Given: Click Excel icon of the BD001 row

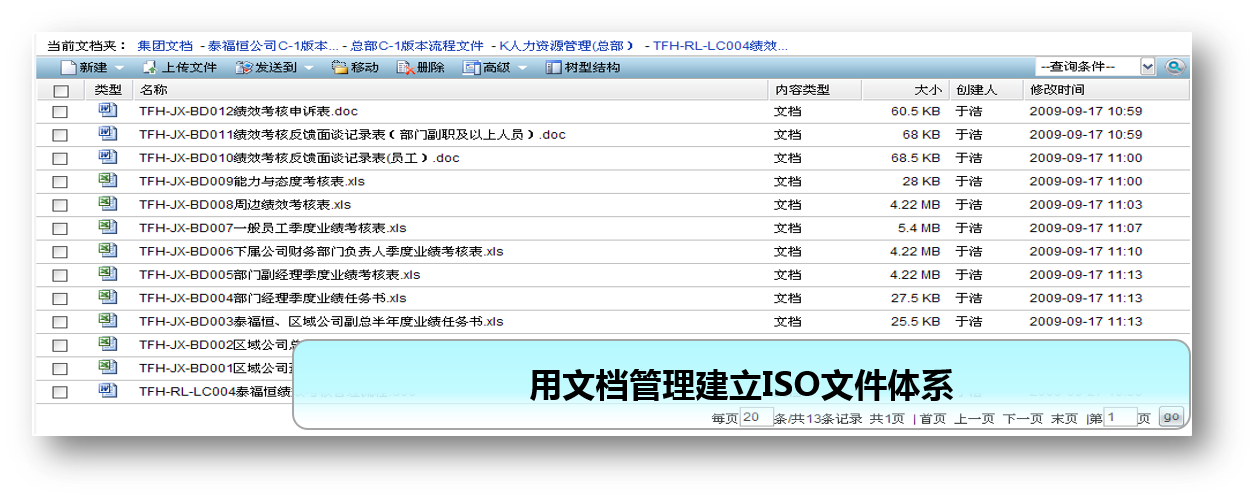Looking at the screenshot, I should tap(107, 367).
